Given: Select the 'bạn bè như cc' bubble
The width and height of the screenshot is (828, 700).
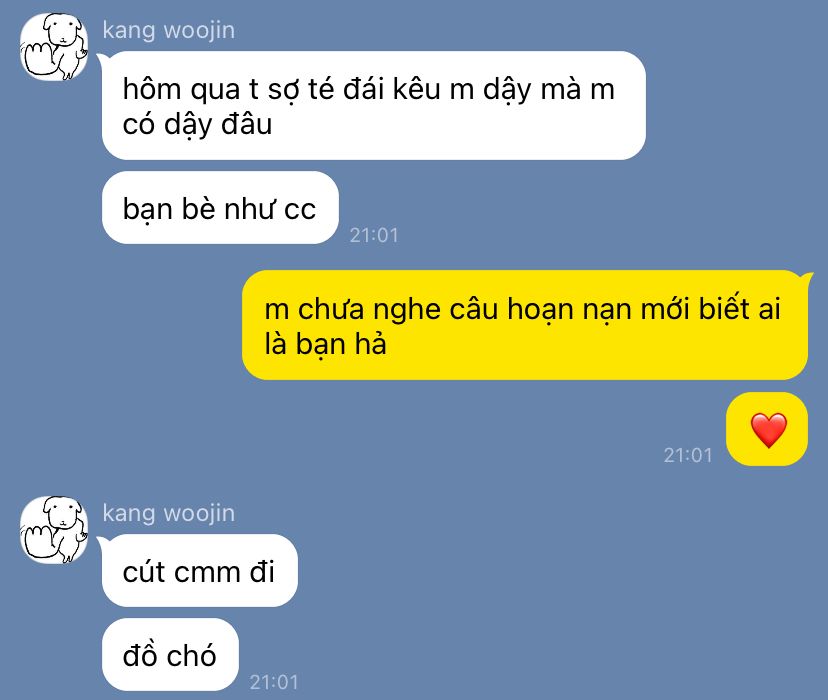Looking at the screenshot, I should [x=220, y=207].
